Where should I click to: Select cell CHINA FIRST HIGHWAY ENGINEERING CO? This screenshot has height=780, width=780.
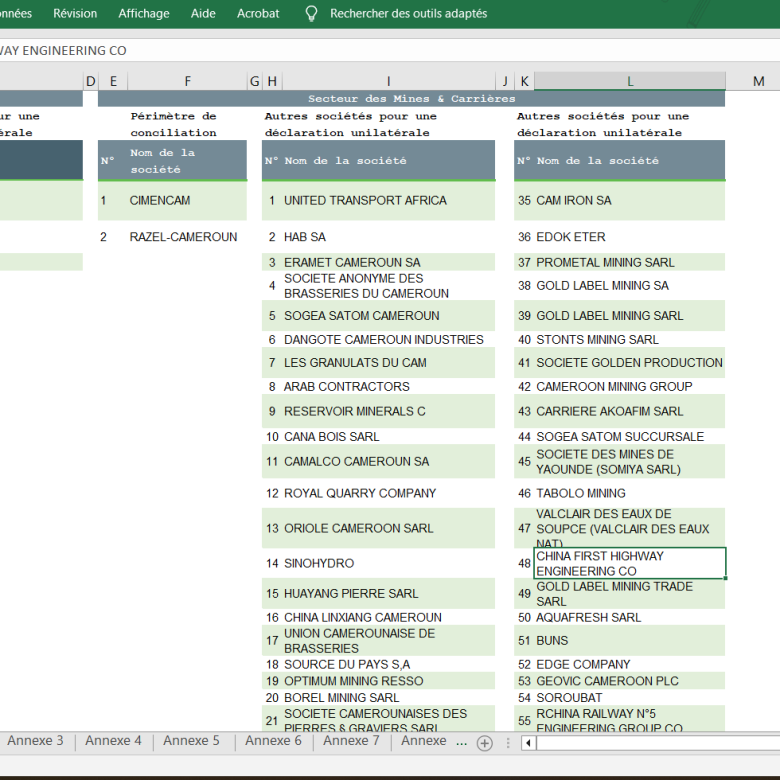(x=630, y=563)
